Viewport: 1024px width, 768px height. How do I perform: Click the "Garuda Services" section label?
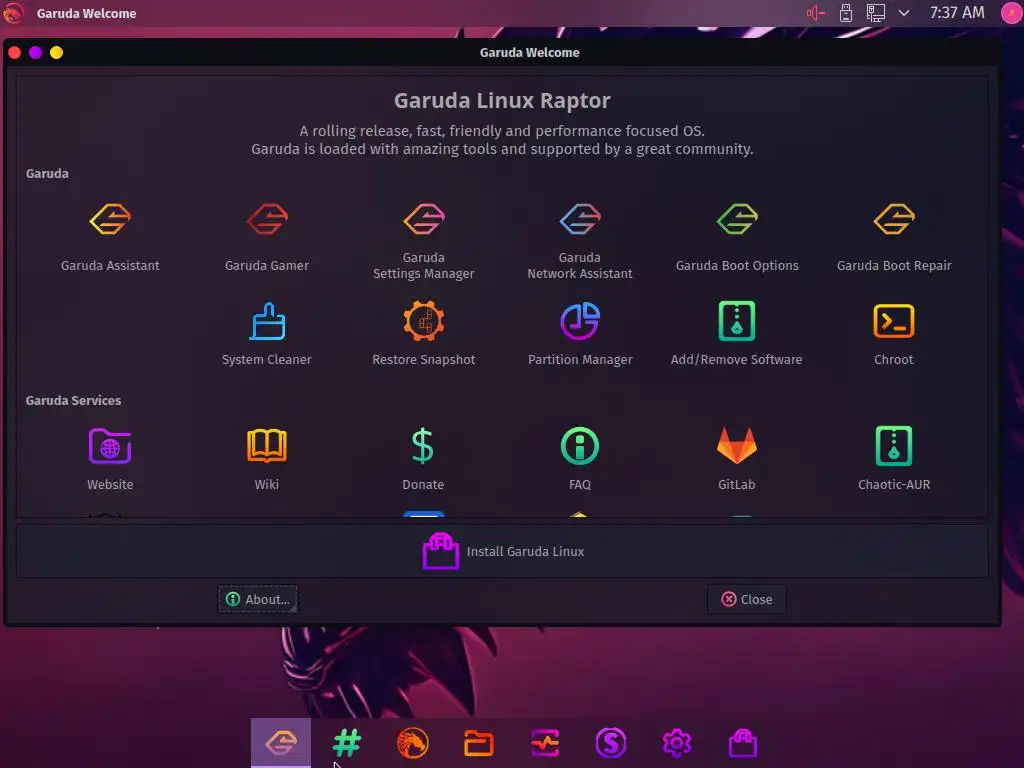coord(73,400)
